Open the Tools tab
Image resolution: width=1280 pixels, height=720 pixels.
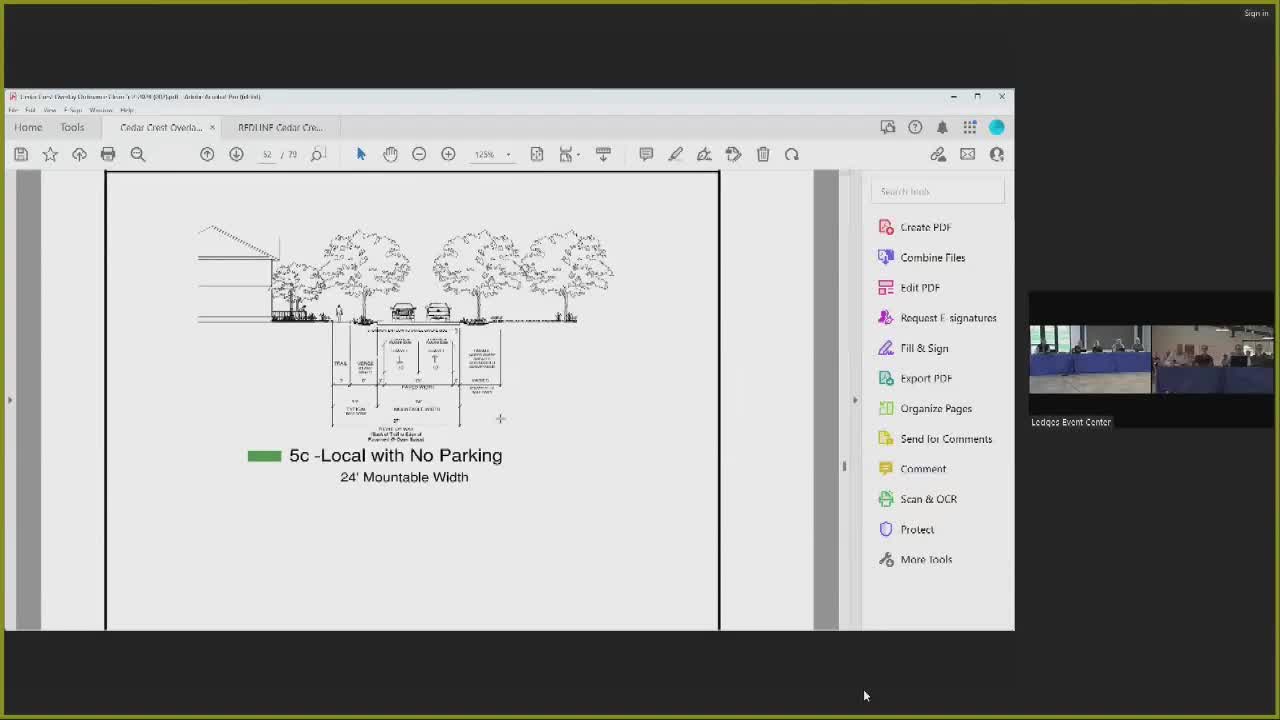(x=72, y=127)
